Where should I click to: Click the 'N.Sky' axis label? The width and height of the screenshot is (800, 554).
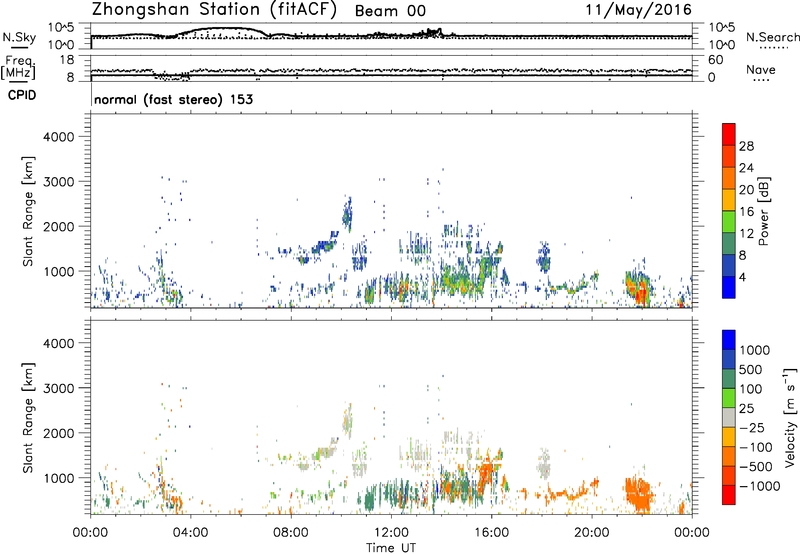pos(19,38)
